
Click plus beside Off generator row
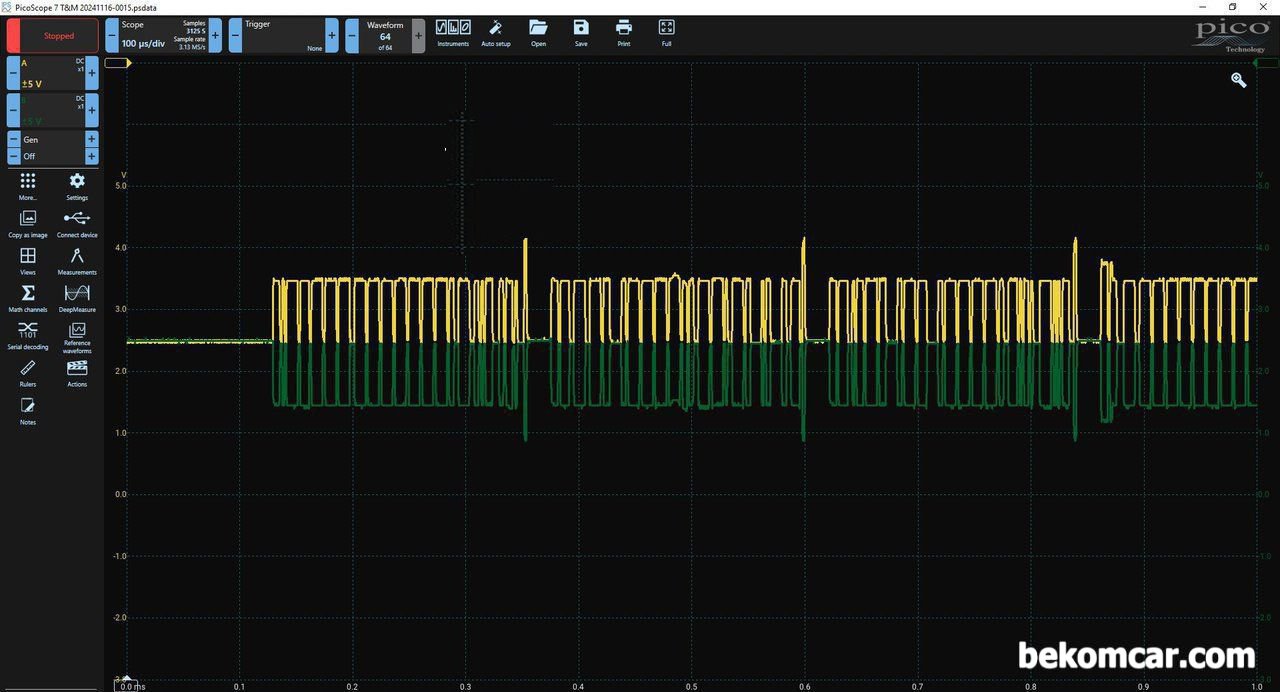pos(92,156)
